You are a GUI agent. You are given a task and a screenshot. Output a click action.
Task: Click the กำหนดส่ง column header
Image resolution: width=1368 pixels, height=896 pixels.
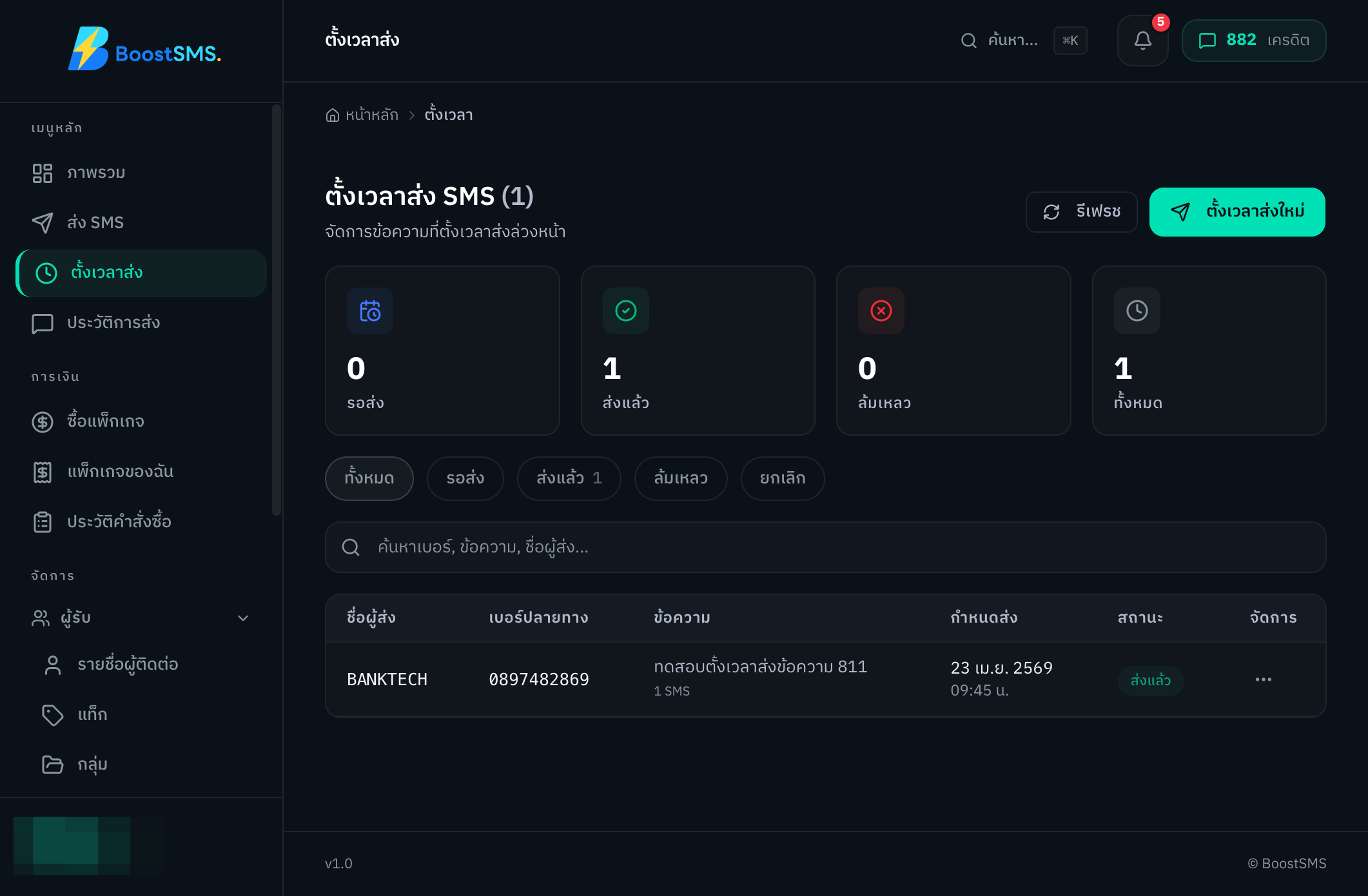coord(984,618)
